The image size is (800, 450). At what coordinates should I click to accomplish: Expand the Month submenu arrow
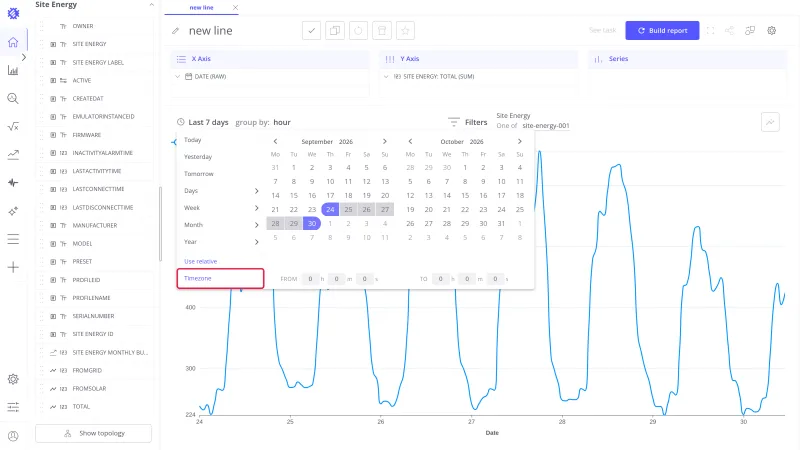(257, 225)
